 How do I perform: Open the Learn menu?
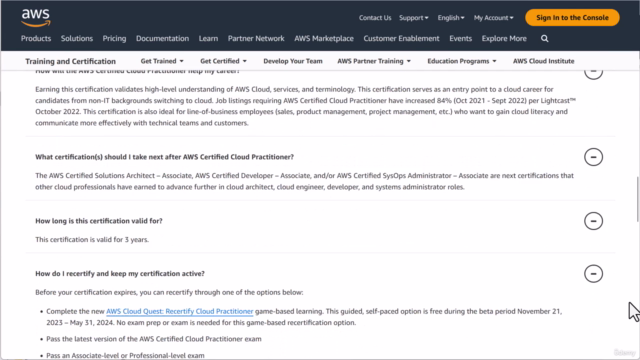coord(208,38)
